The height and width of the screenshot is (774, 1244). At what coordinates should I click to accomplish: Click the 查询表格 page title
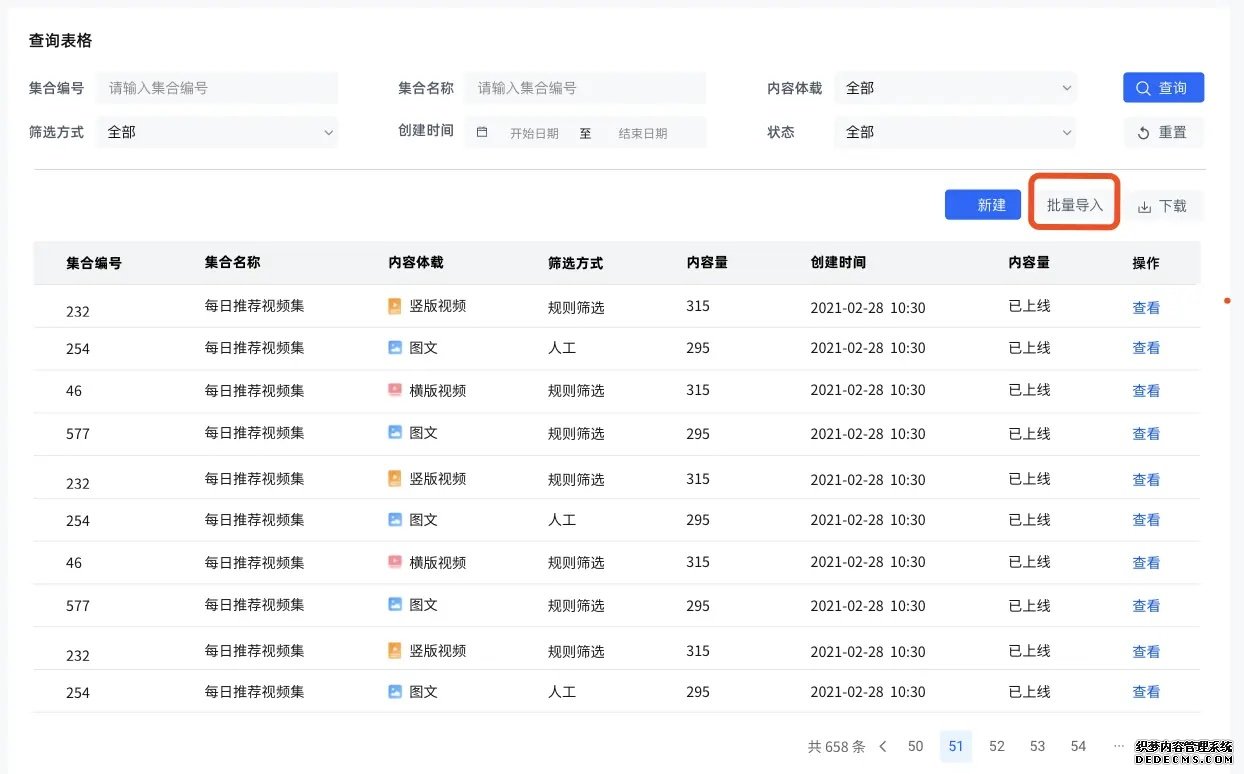pos(61,41)
